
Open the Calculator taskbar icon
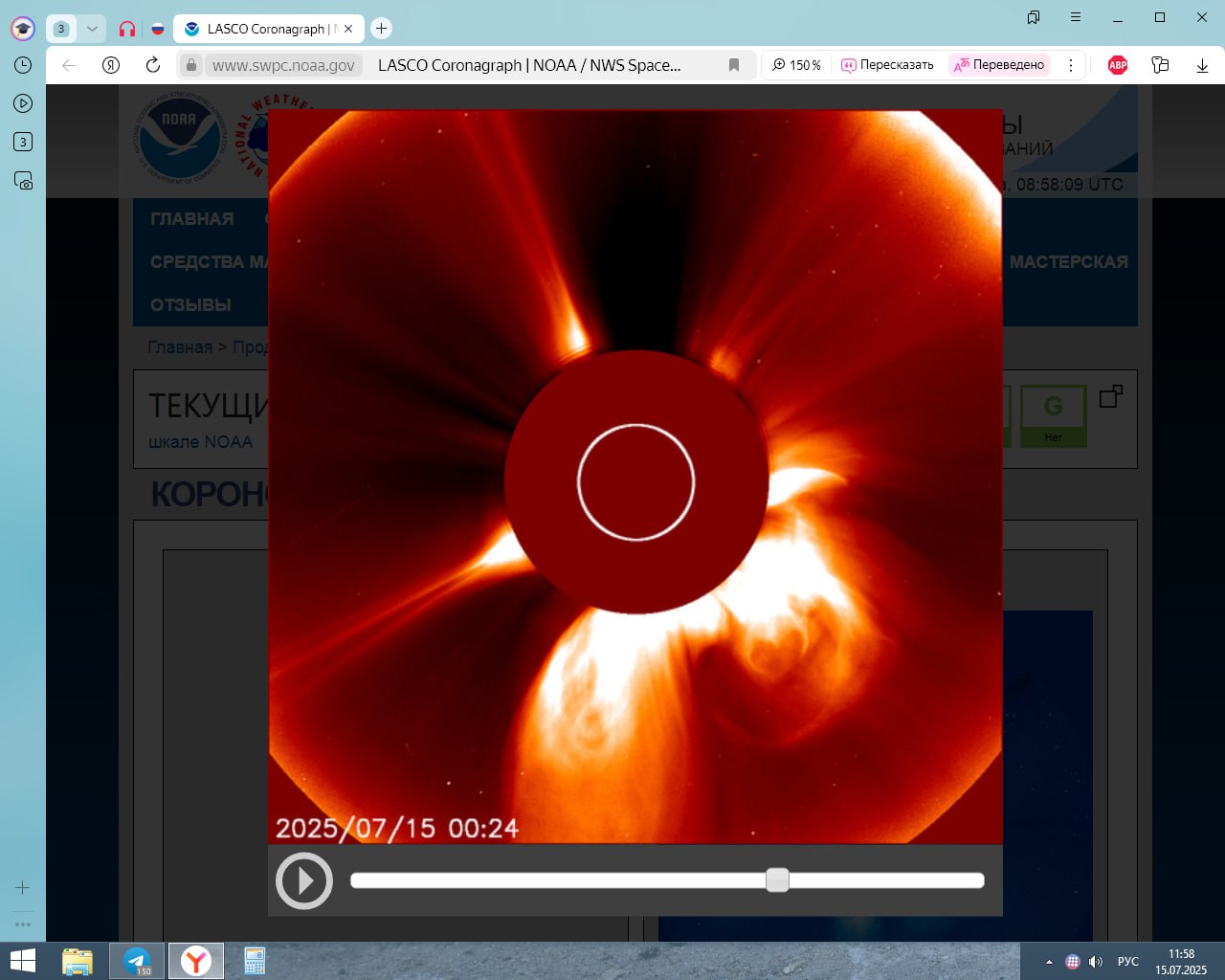pos(255,961)
